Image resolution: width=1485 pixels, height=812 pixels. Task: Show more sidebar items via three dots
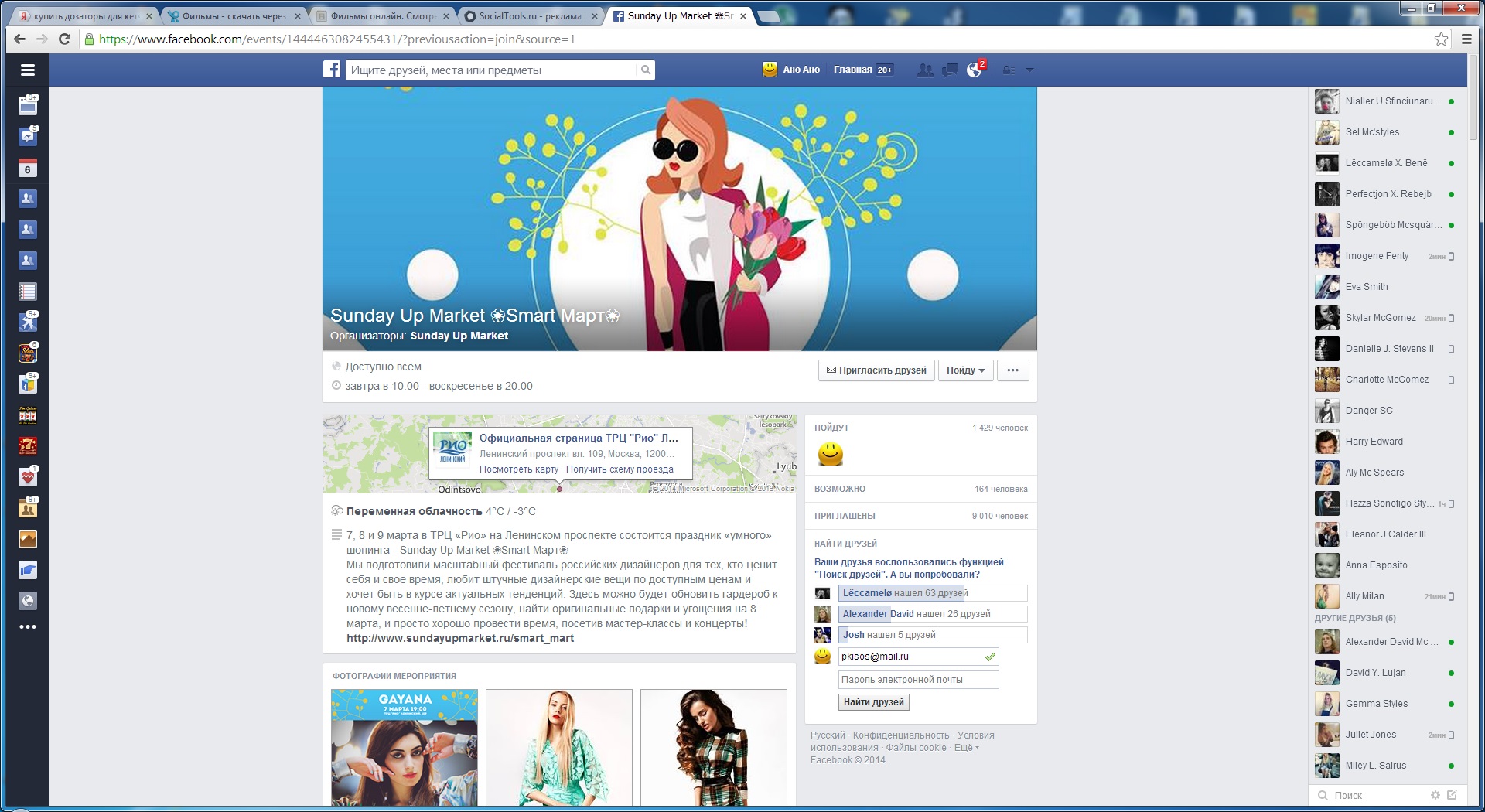pyautogui.click(x=28, y=627)
